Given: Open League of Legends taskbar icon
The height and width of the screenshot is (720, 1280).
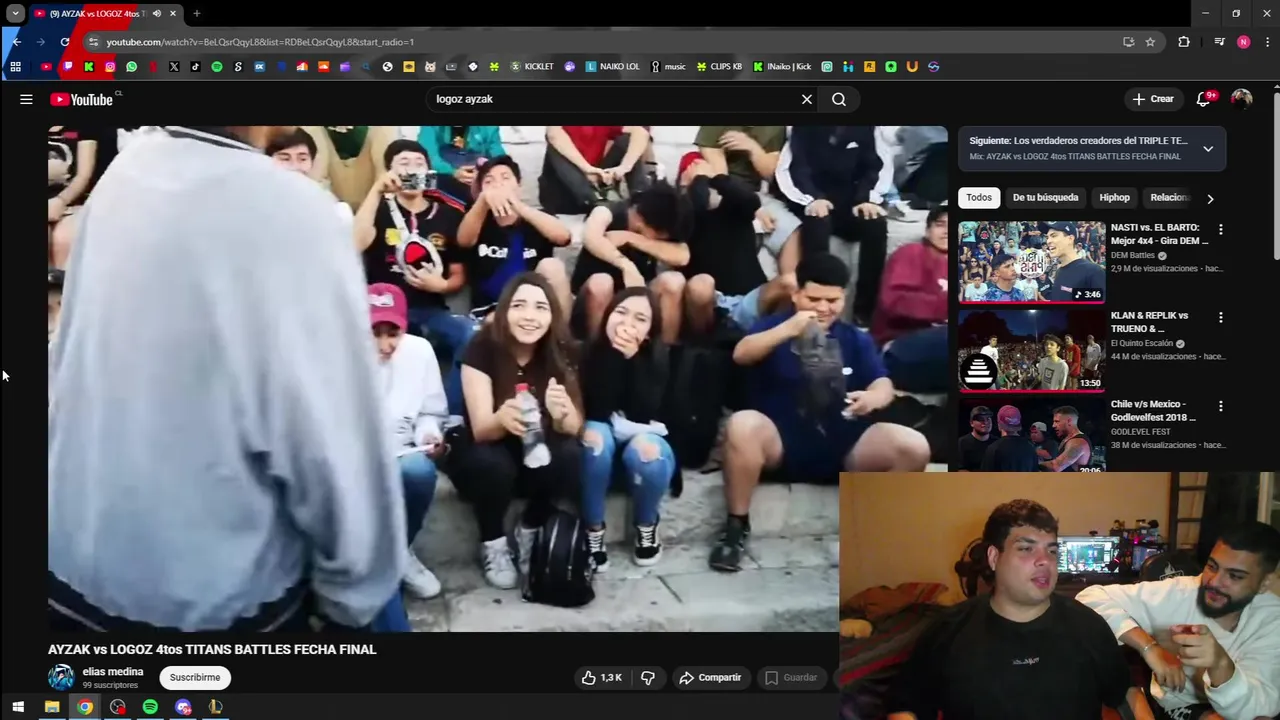Looking at the screenshot, I should [x=215, y=707].
